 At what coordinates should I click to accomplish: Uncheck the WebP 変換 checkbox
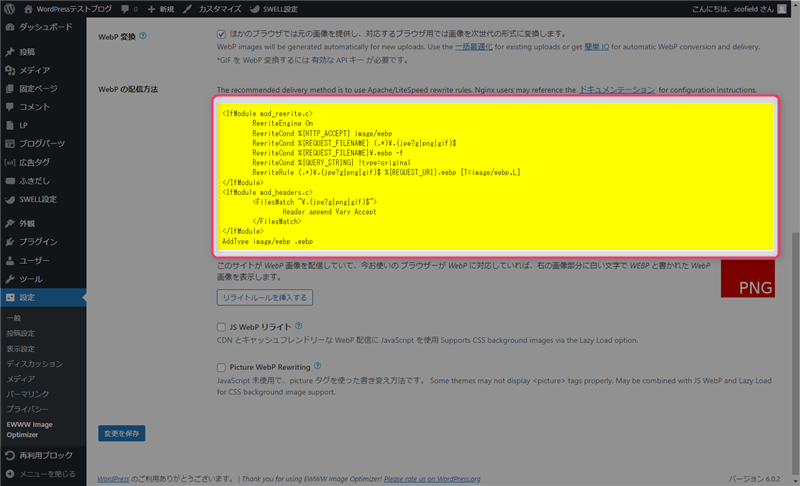point(221,34)
